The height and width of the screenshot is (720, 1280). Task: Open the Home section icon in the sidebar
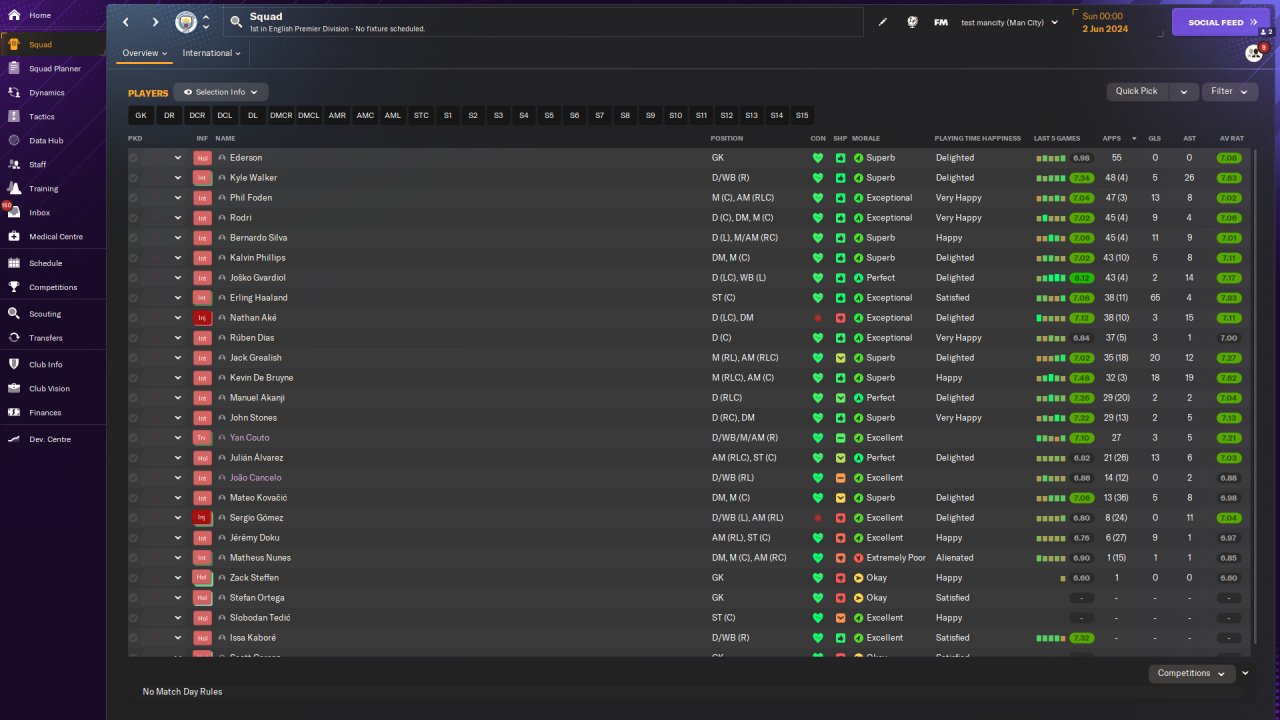click(14, 16)
